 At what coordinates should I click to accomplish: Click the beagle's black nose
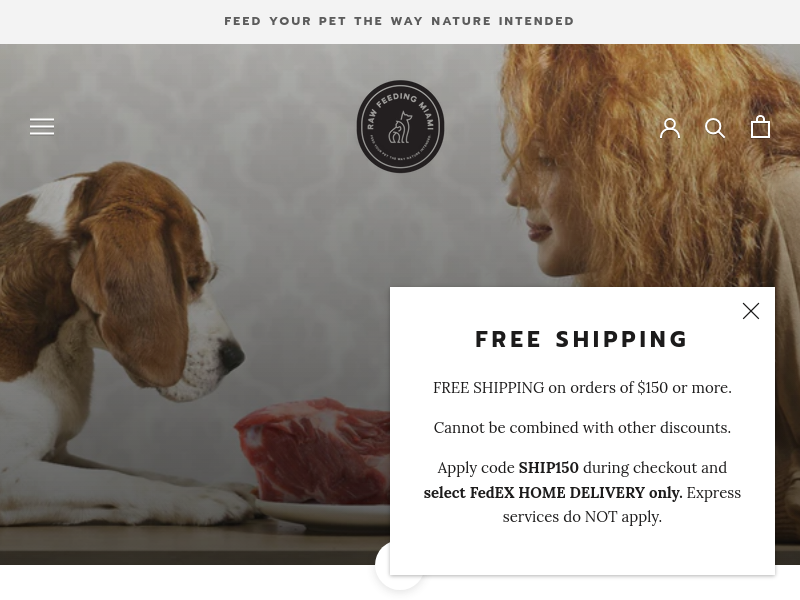tap(232, 354)
